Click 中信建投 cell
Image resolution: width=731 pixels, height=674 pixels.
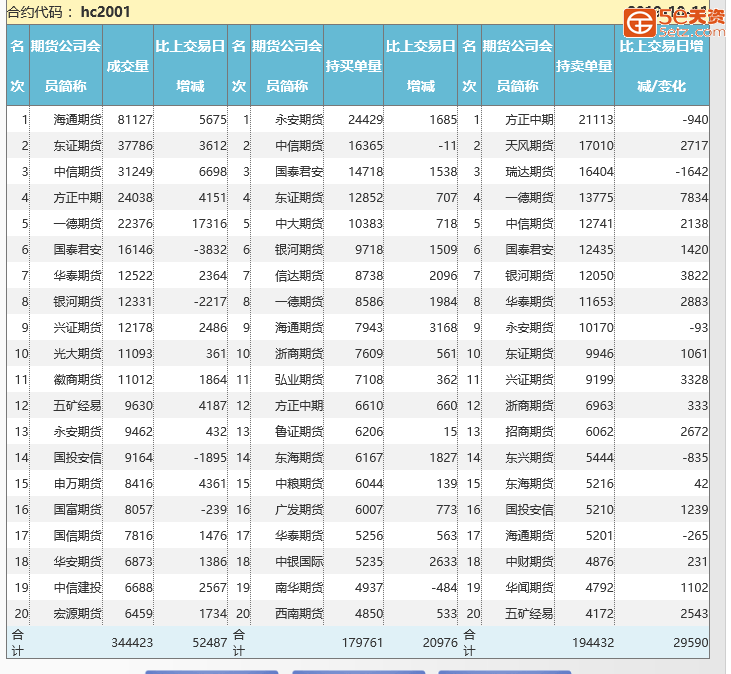[77, 588]
